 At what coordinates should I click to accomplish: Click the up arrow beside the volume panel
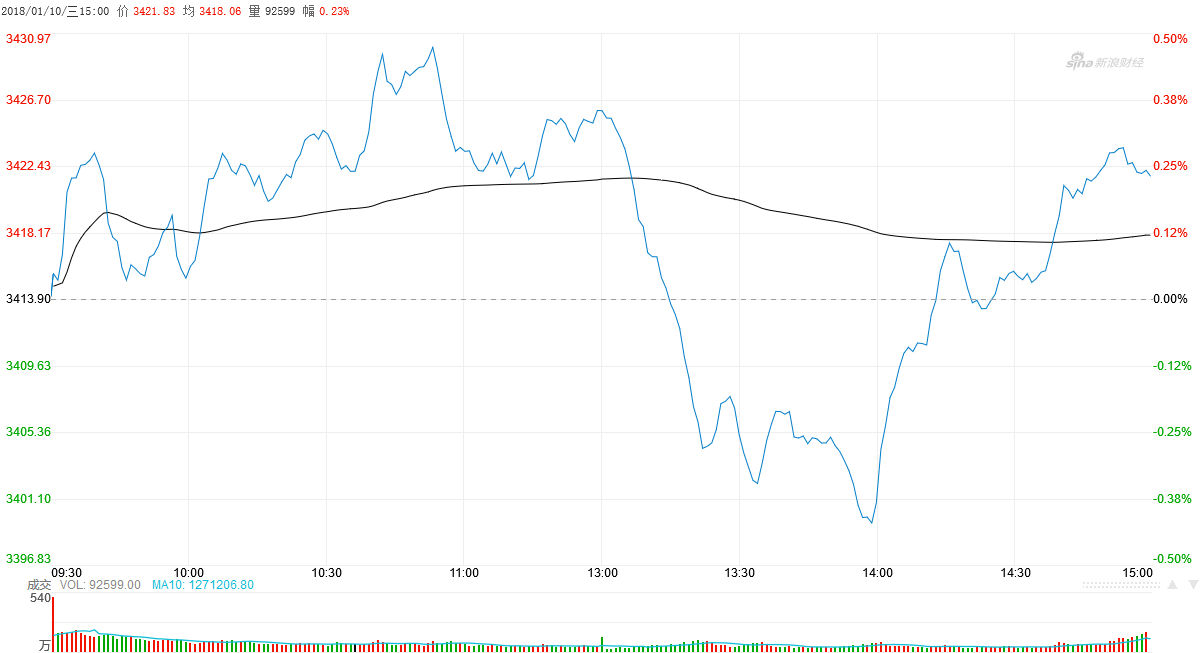coord(1172,585)
